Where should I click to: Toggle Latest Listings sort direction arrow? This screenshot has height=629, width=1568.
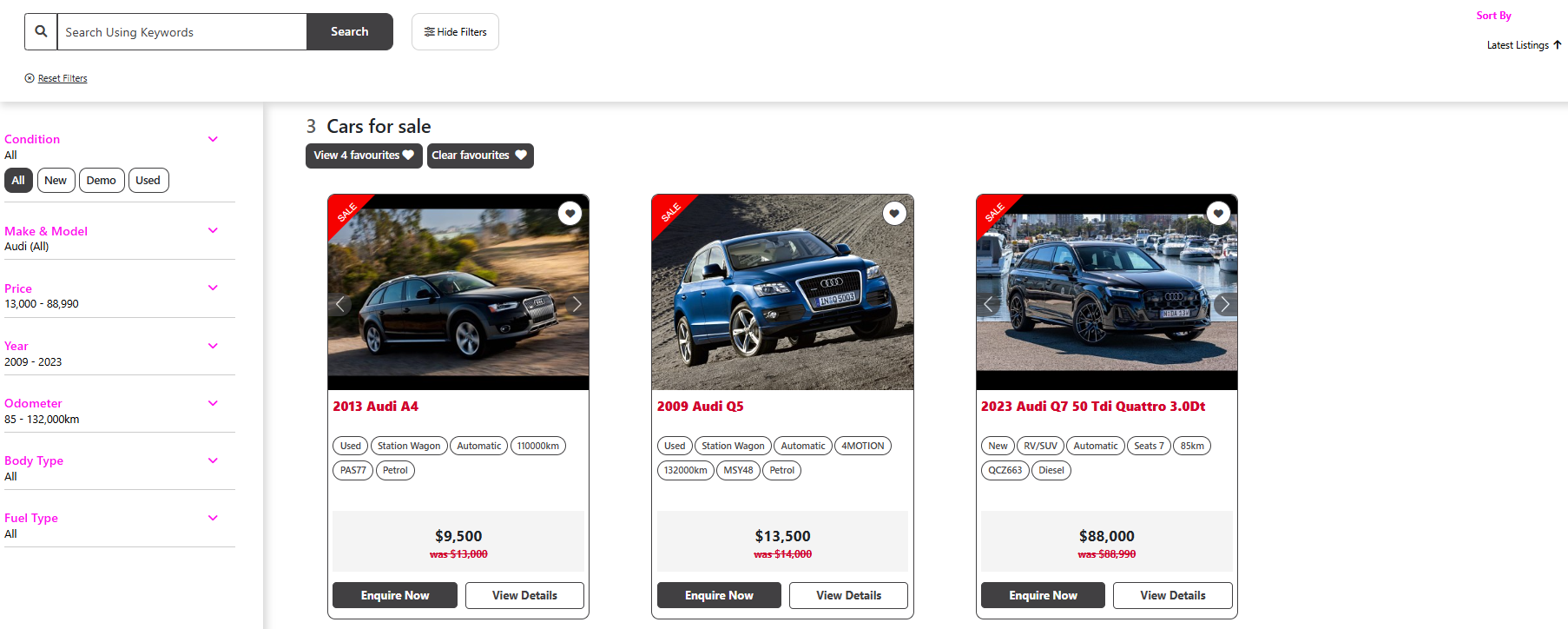point(1558,45)
